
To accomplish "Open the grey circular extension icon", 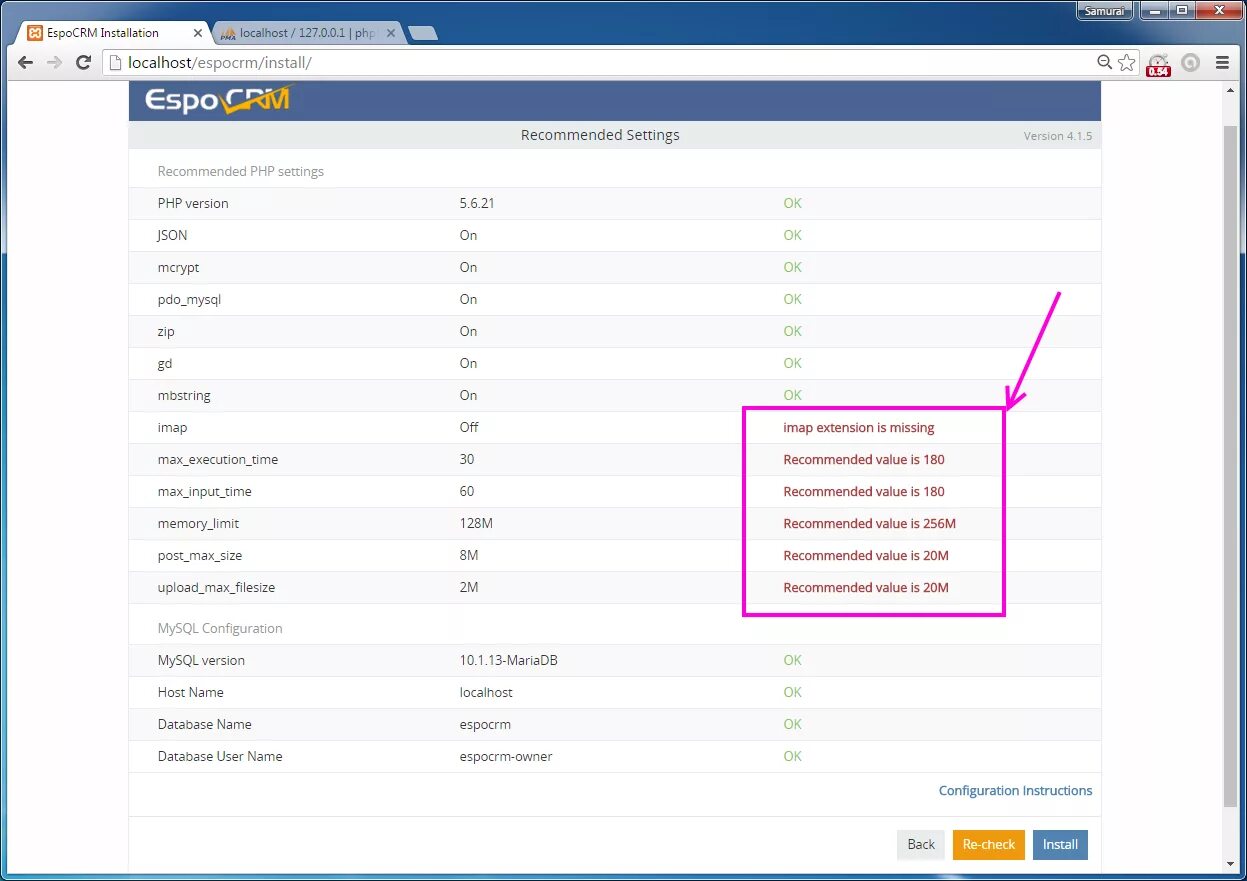I will 1190,62.
